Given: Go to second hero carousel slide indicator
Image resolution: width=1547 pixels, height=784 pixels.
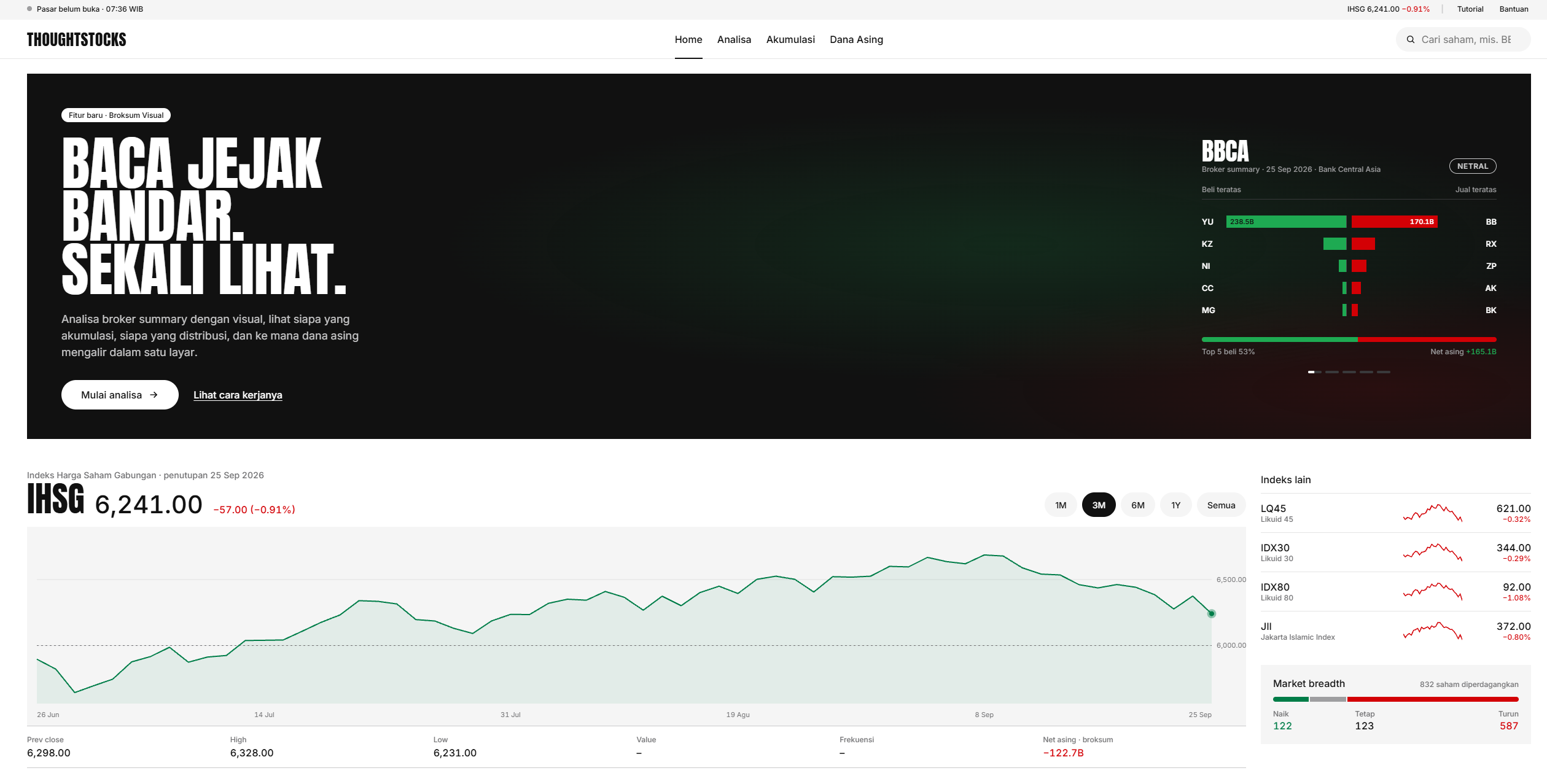Looking at the screenshot, I should point(1331,372).
